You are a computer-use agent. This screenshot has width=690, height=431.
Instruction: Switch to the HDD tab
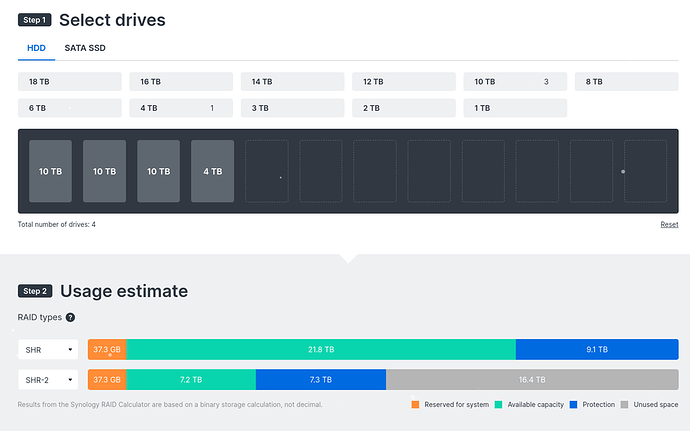click(36, 48)
